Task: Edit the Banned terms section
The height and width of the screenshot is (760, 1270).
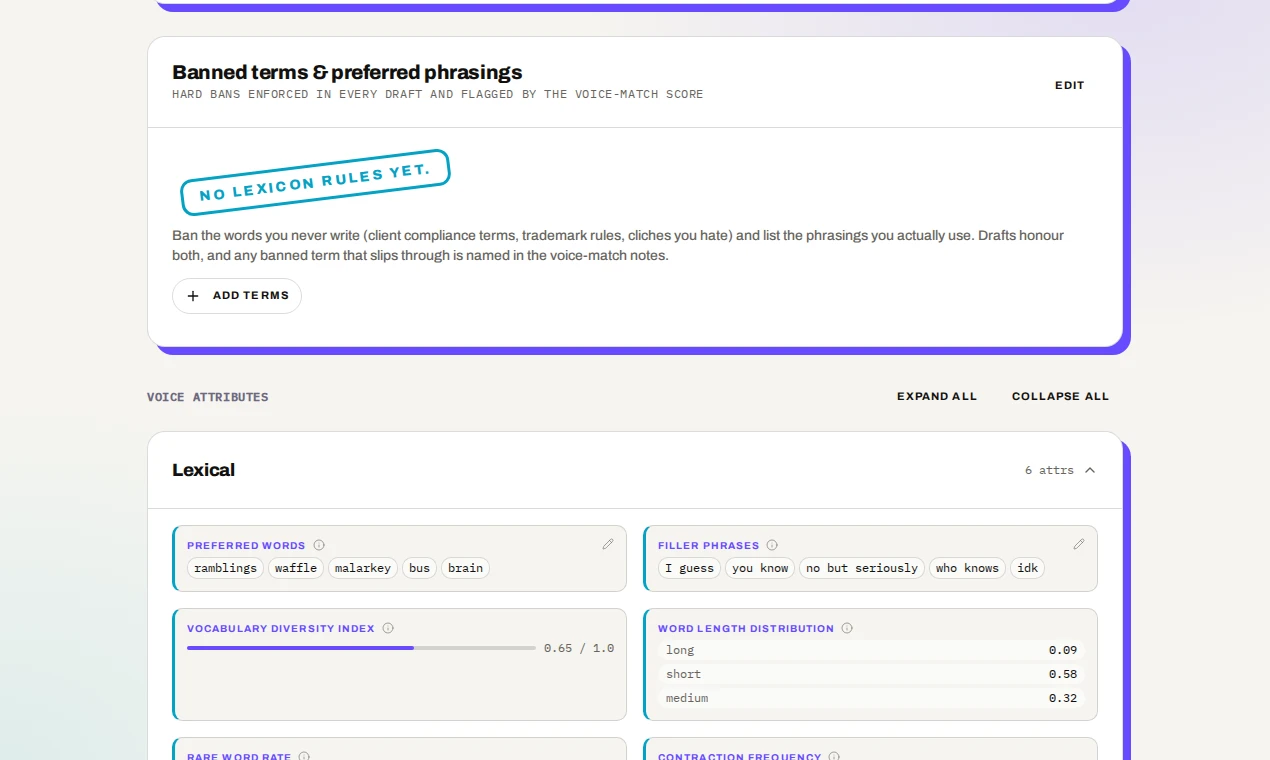Action: pos(1070,85)
